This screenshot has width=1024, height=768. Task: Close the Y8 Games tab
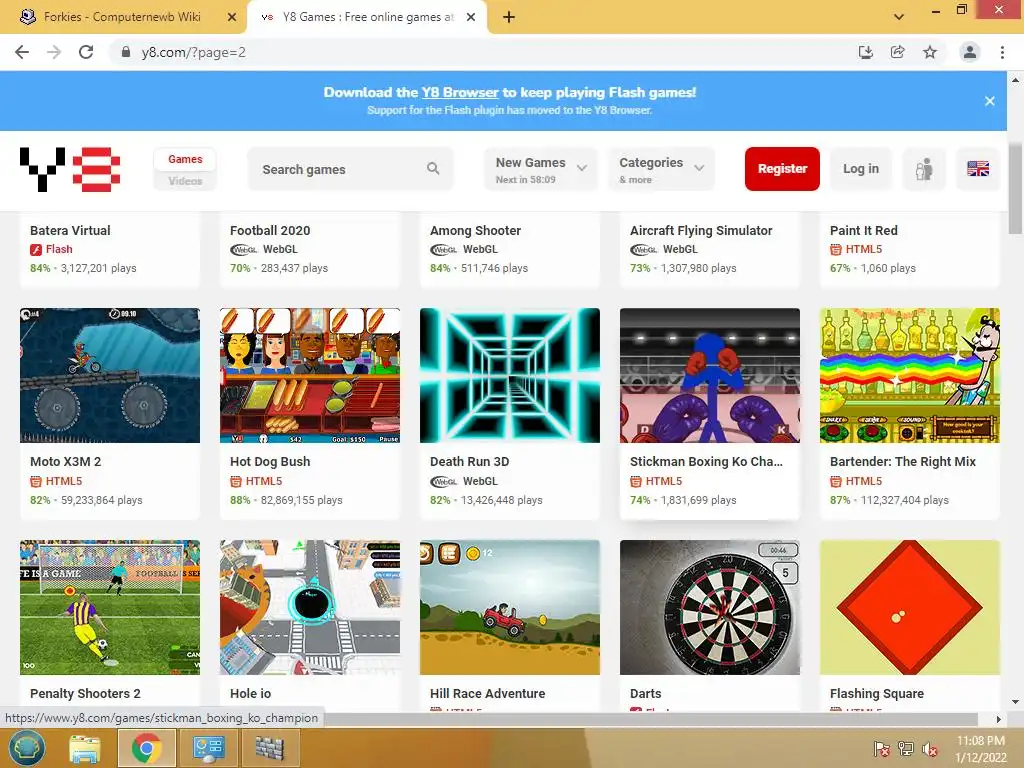click(x=471, y=17)
